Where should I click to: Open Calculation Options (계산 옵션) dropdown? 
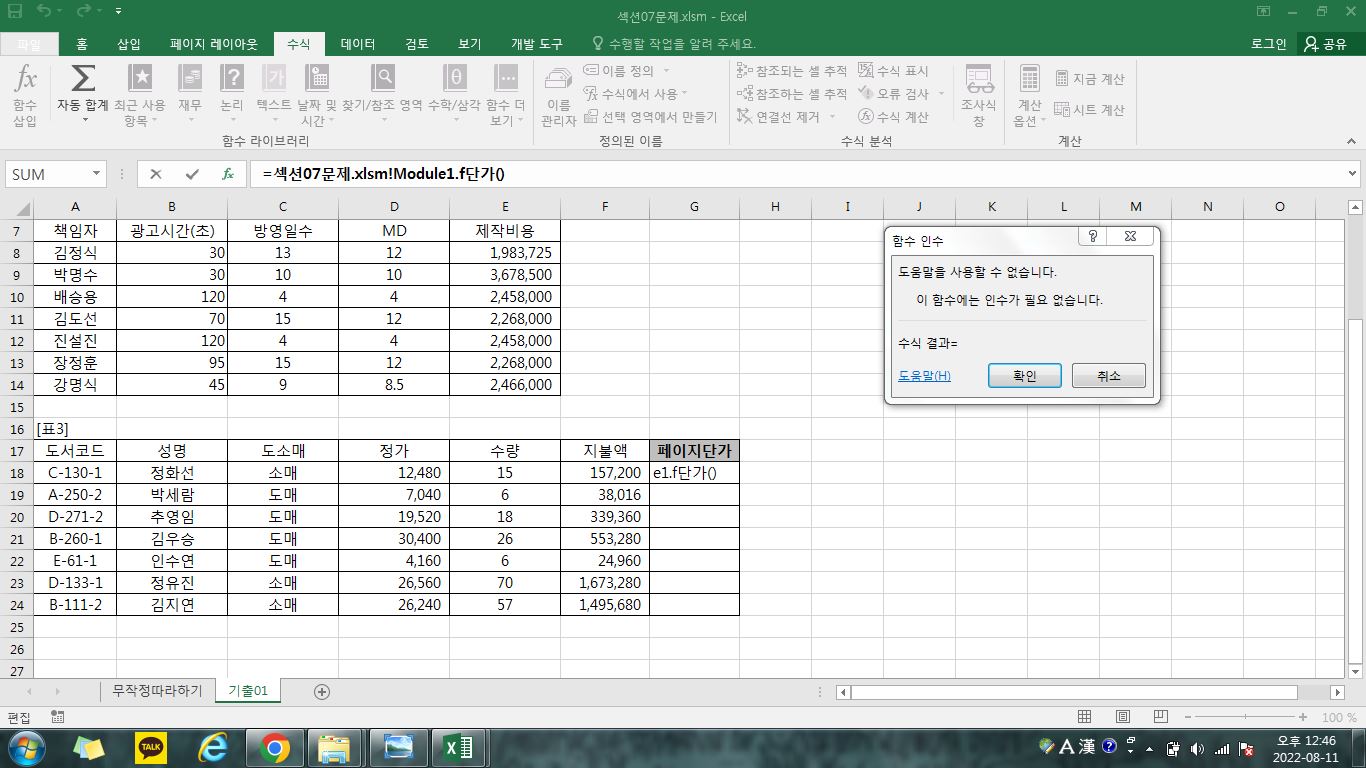(1029, 95)
